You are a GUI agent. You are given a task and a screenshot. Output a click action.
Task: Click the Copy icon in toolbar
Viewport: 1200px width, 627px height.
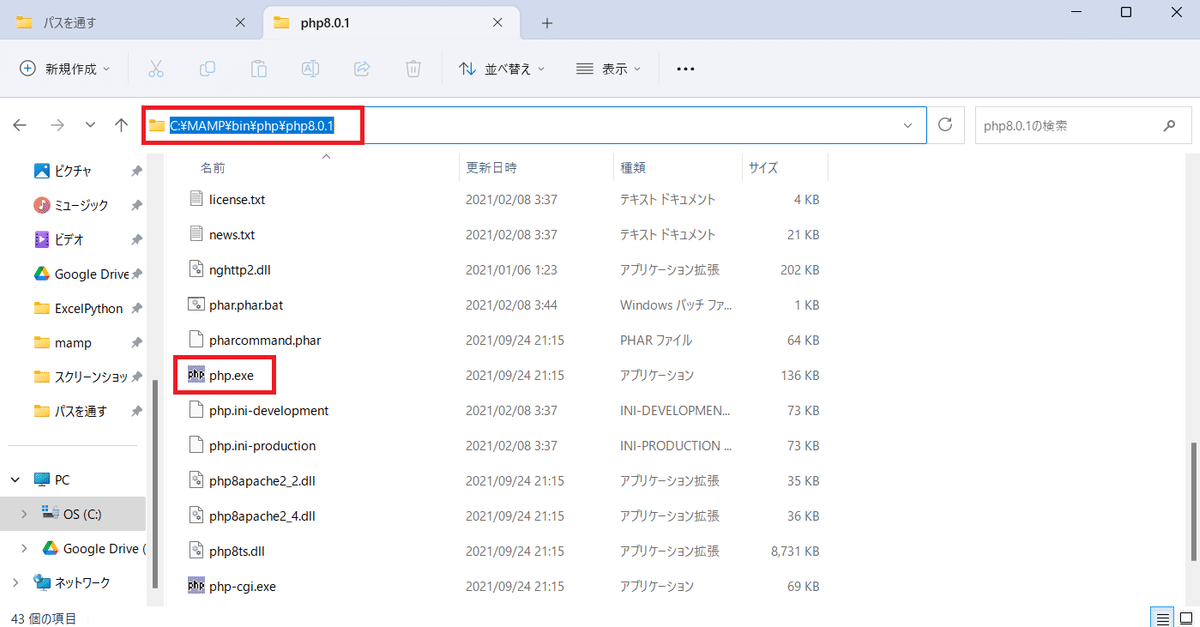[x=207, y=68]
